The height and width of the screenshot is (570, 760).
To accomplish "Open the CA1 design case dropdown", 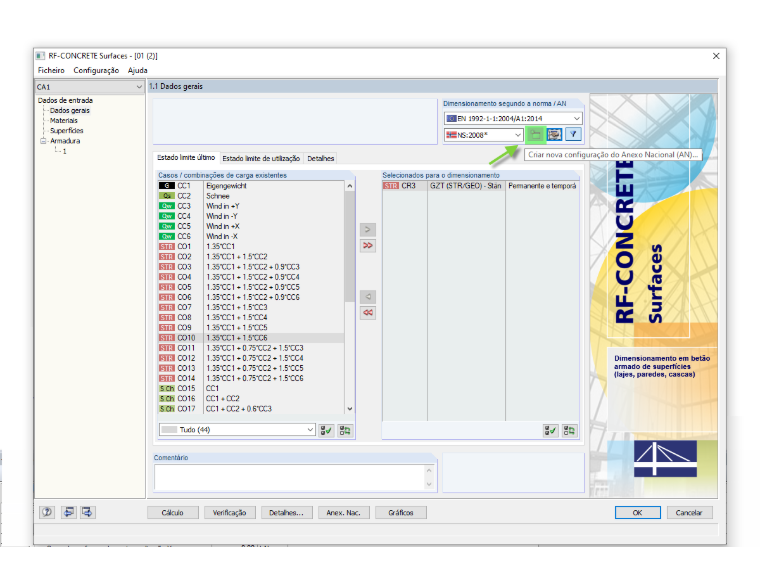I will [90, 87].
